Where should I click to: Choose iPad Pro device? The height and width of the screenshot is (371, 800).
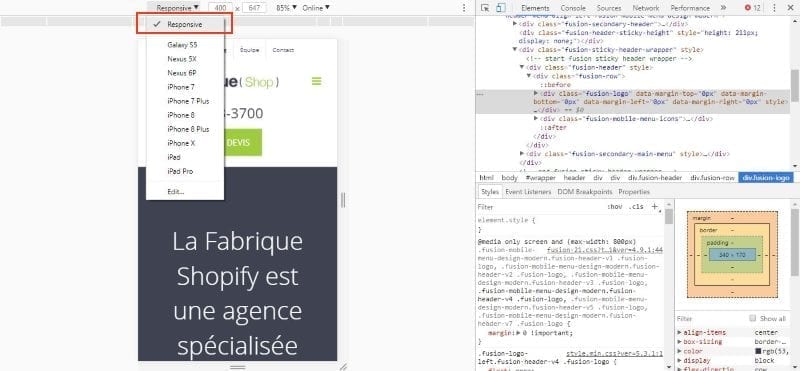(185, 171)
